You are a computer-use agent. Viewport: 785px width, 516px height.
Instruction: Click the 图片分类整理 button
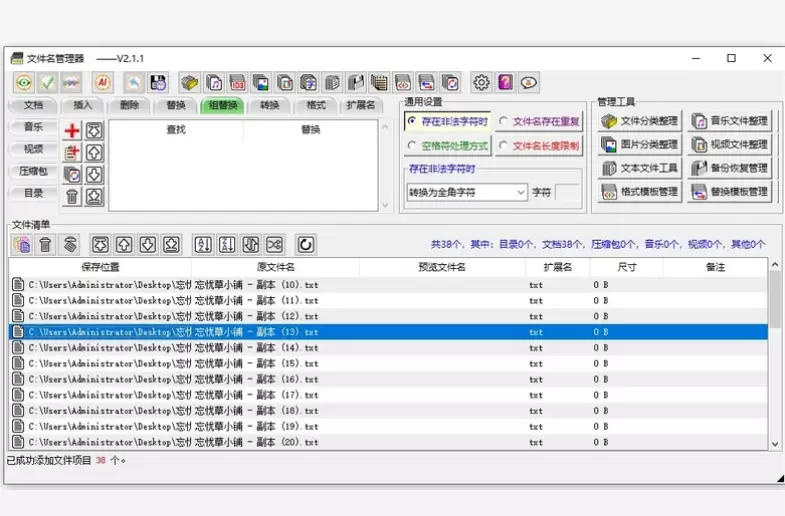coord(639,145)
